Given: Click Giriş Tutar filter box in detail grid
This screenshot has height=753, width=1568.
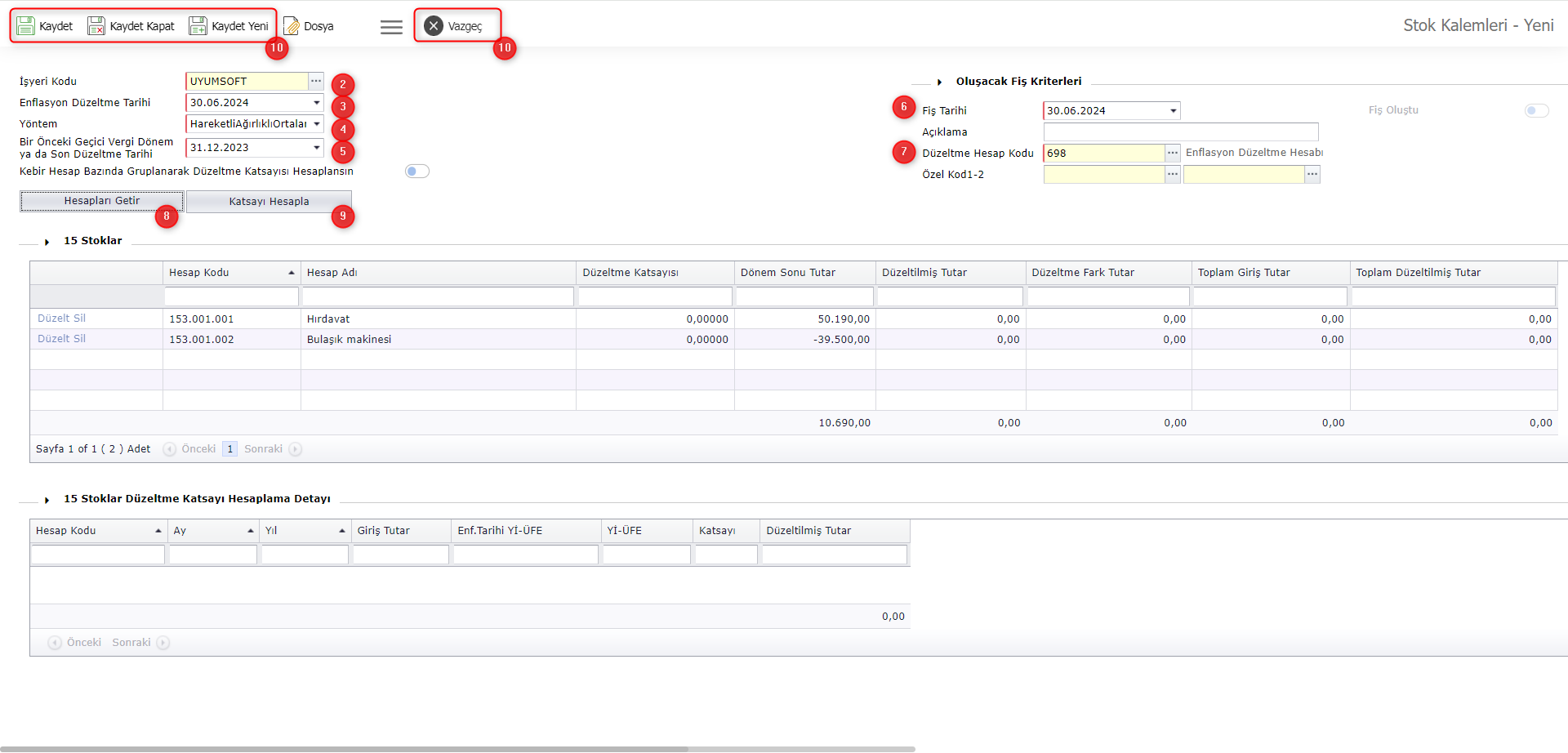Looking at the screenshot, I should [401, 555].
